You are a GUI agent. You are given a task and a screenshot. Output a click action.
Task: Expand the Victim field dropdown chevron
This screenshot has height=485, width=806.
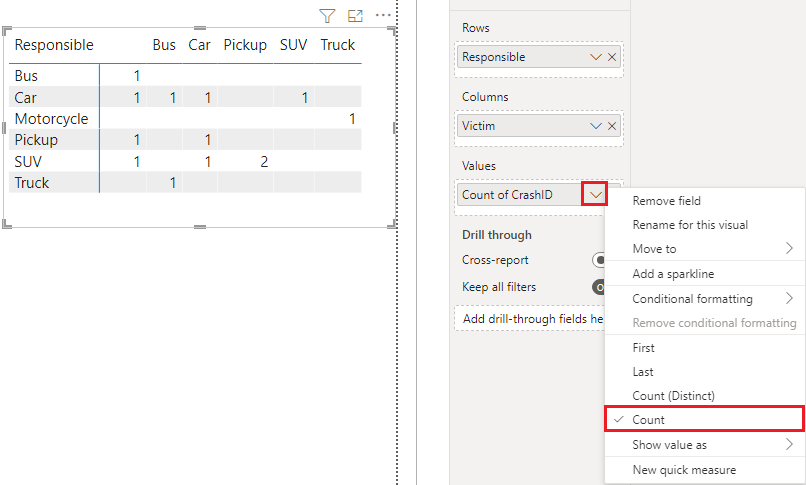pyautogui.click(x=596, y=126)
